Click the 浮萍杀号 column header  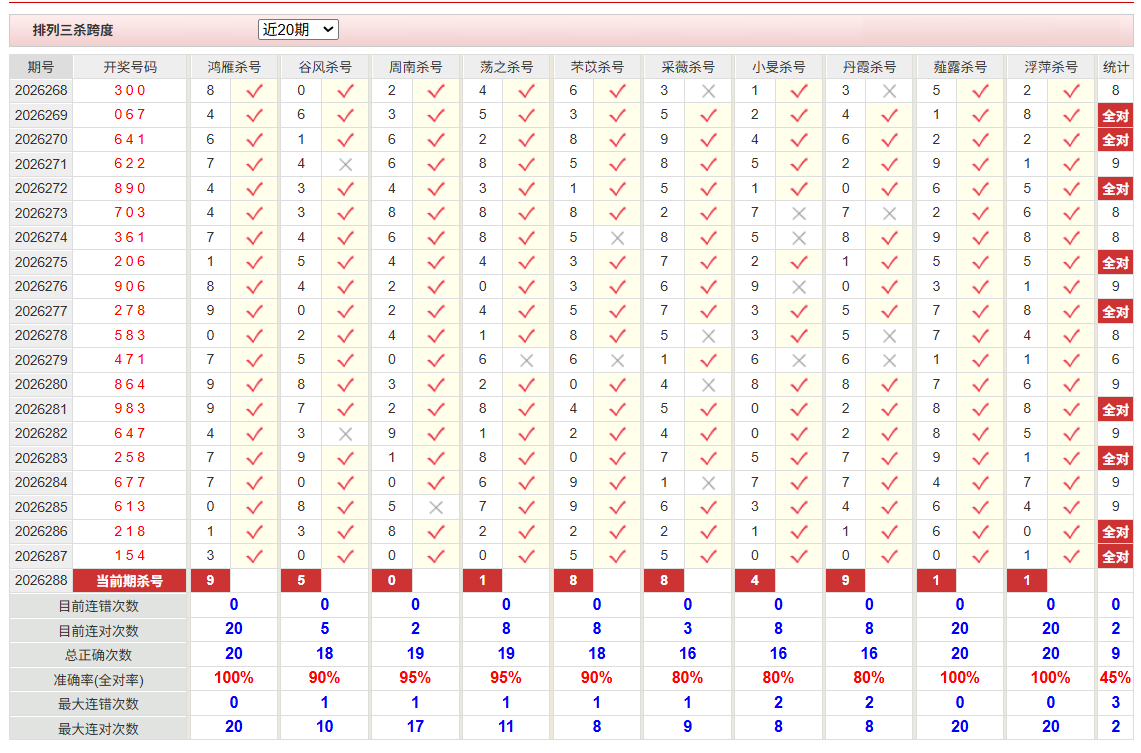coord(1050,67)
